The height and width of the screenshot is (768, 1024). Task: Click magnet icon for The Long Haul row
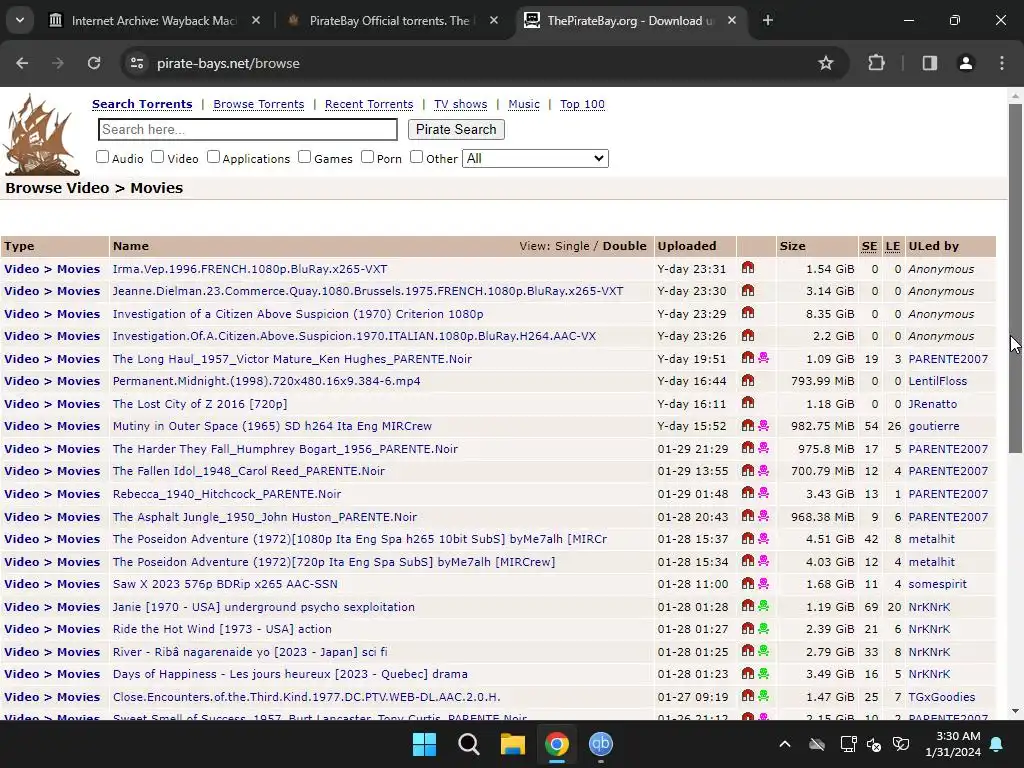tap(748, 358)
